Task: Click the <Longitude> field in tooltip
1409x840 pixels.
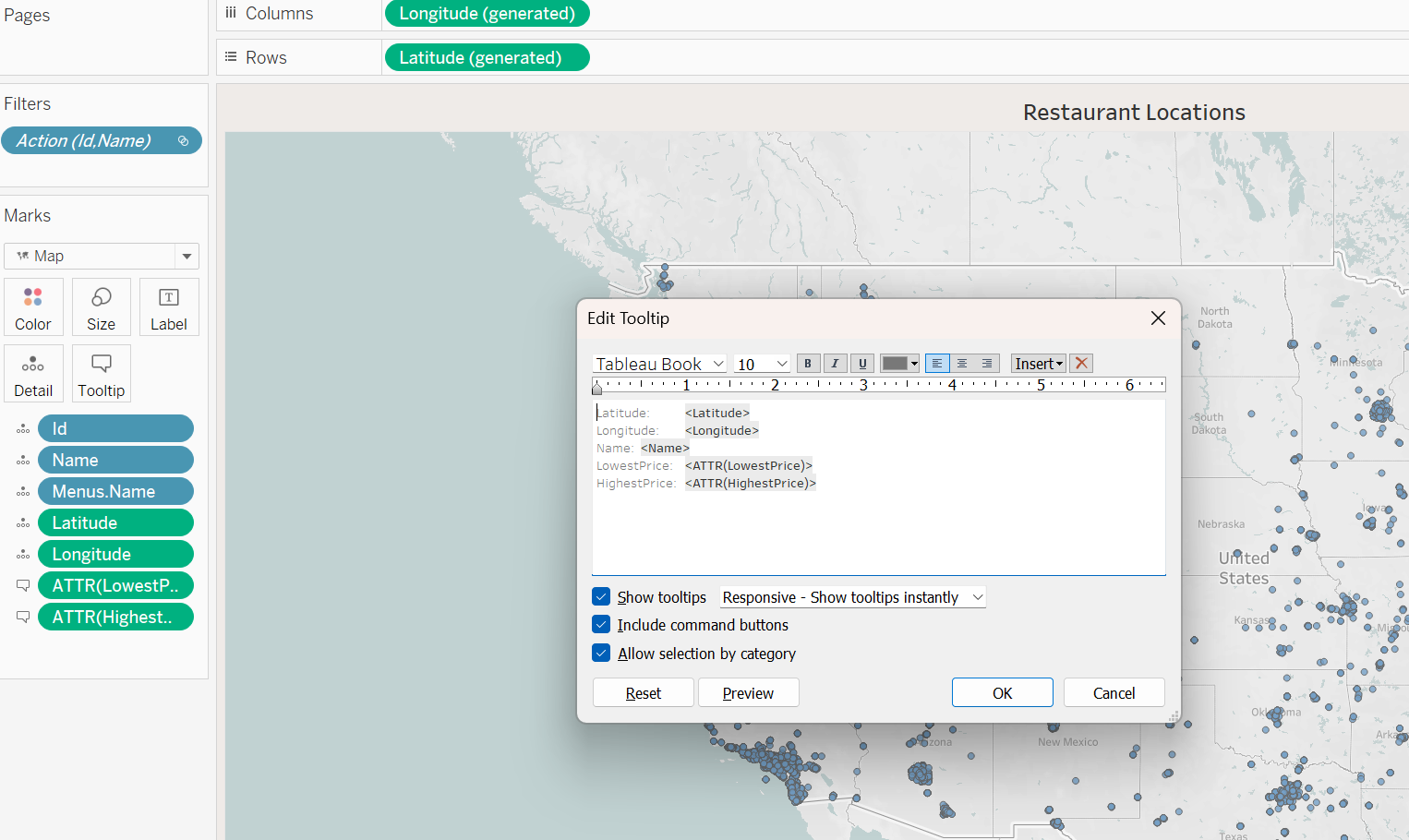Action: [x=722, y=431]
